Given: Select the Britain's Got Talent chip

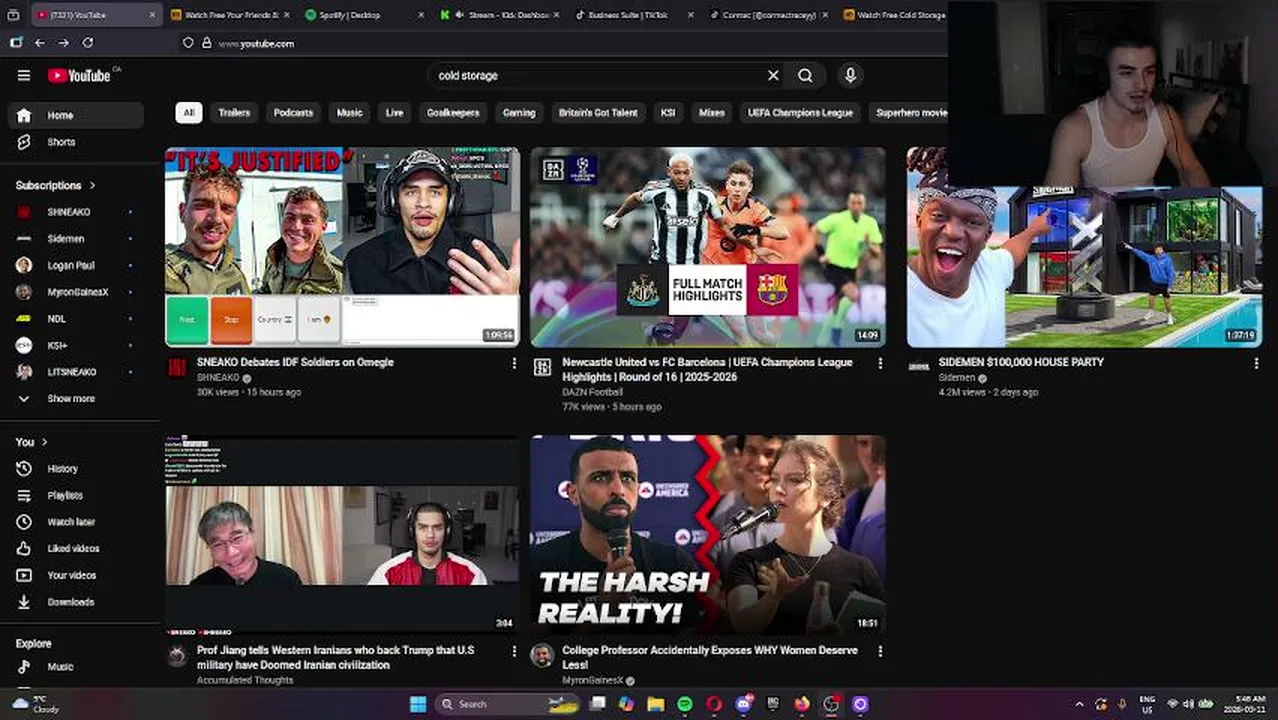Looking at the screenshot, I should click(598, 113).
